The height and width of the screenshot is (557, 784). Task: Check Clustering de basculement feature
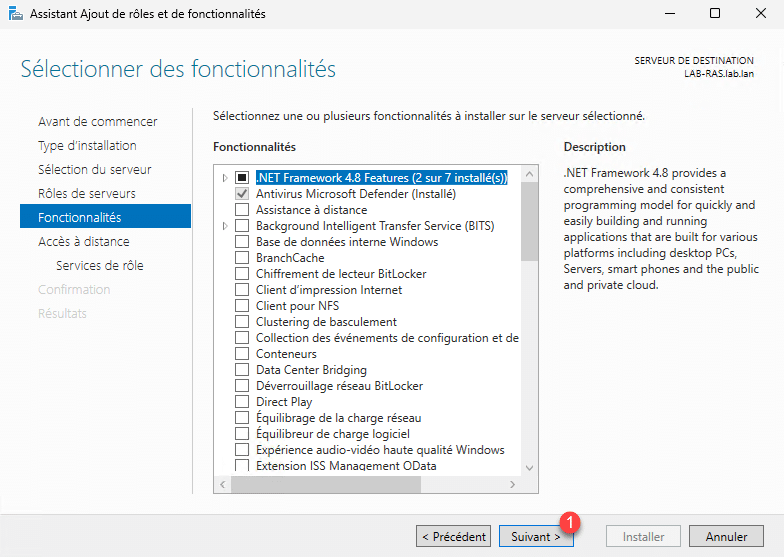[241, 322]
